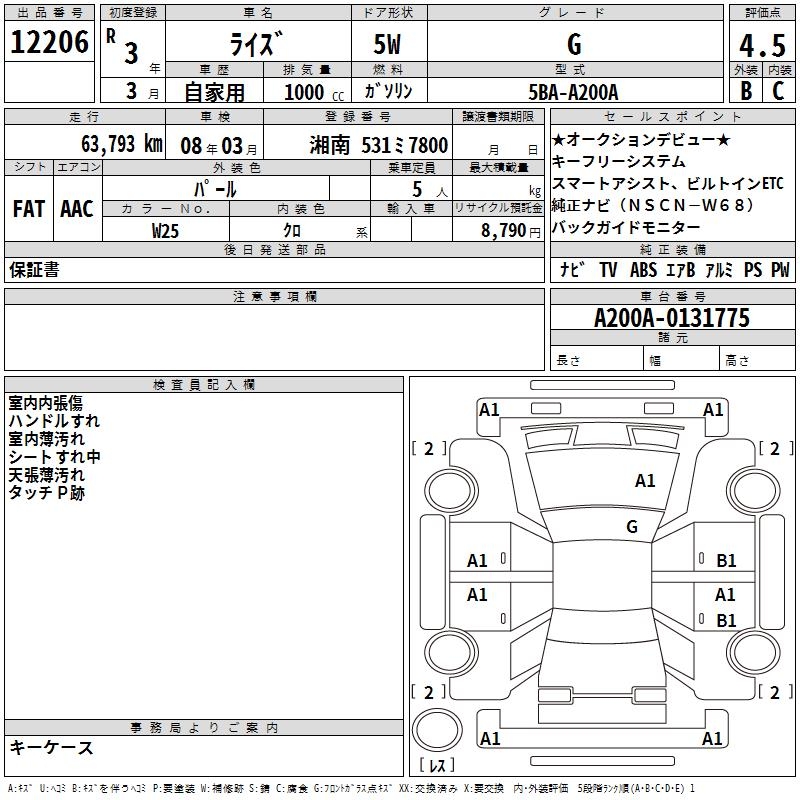This screenshot has width=800, height=800.
Task: Select the A1 mark on the hood
Action: pos(644,481)
